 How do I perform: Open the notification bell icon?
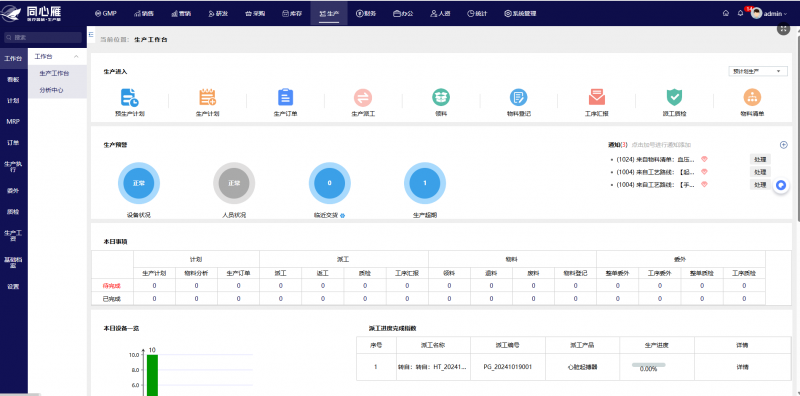[x=740, y=13]
